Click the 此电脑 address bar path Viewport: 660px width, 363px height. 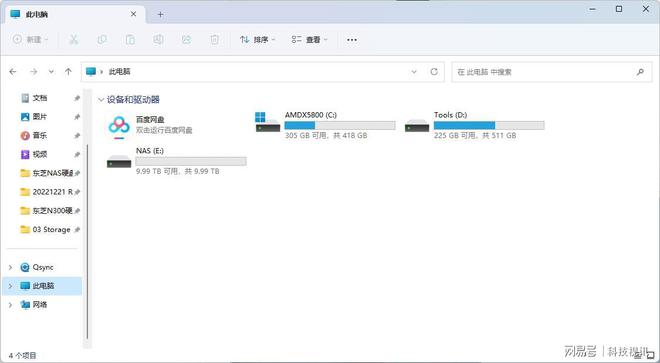click(120, 72)
